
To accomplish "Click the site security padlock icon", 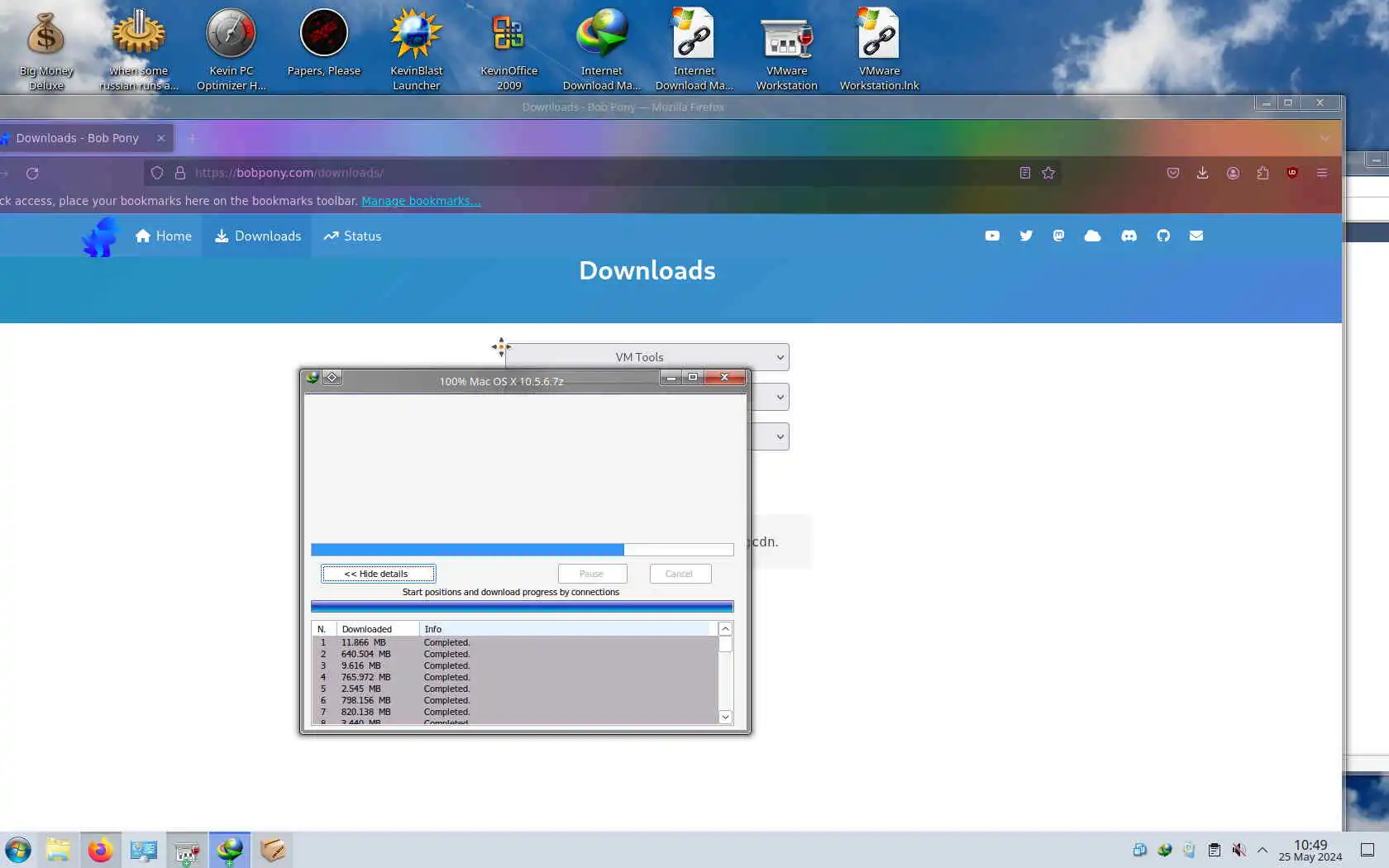I will pyautogui.click(x=179, y=173).
